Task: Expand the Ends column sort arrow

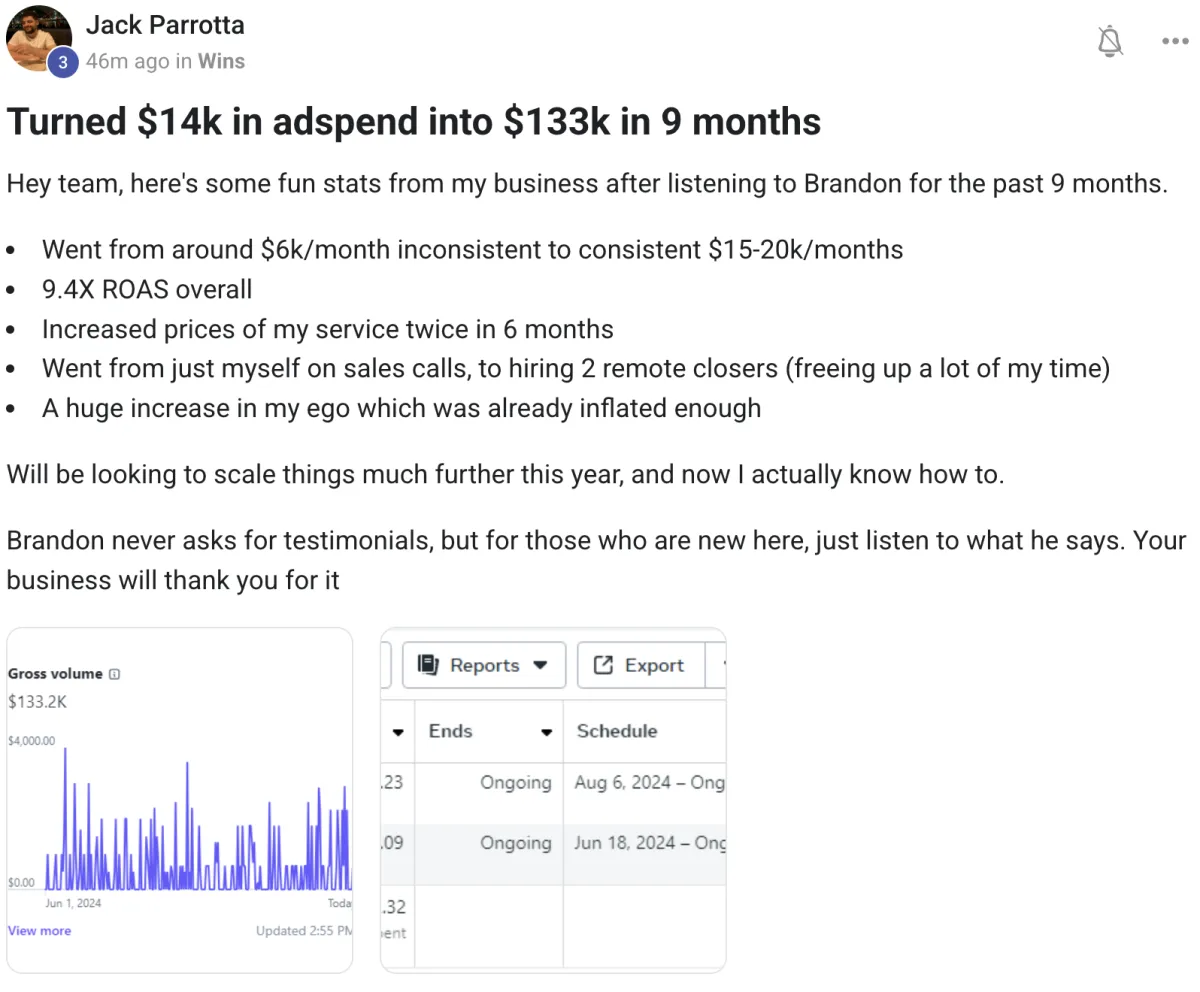Action: (x=546, y=732)
